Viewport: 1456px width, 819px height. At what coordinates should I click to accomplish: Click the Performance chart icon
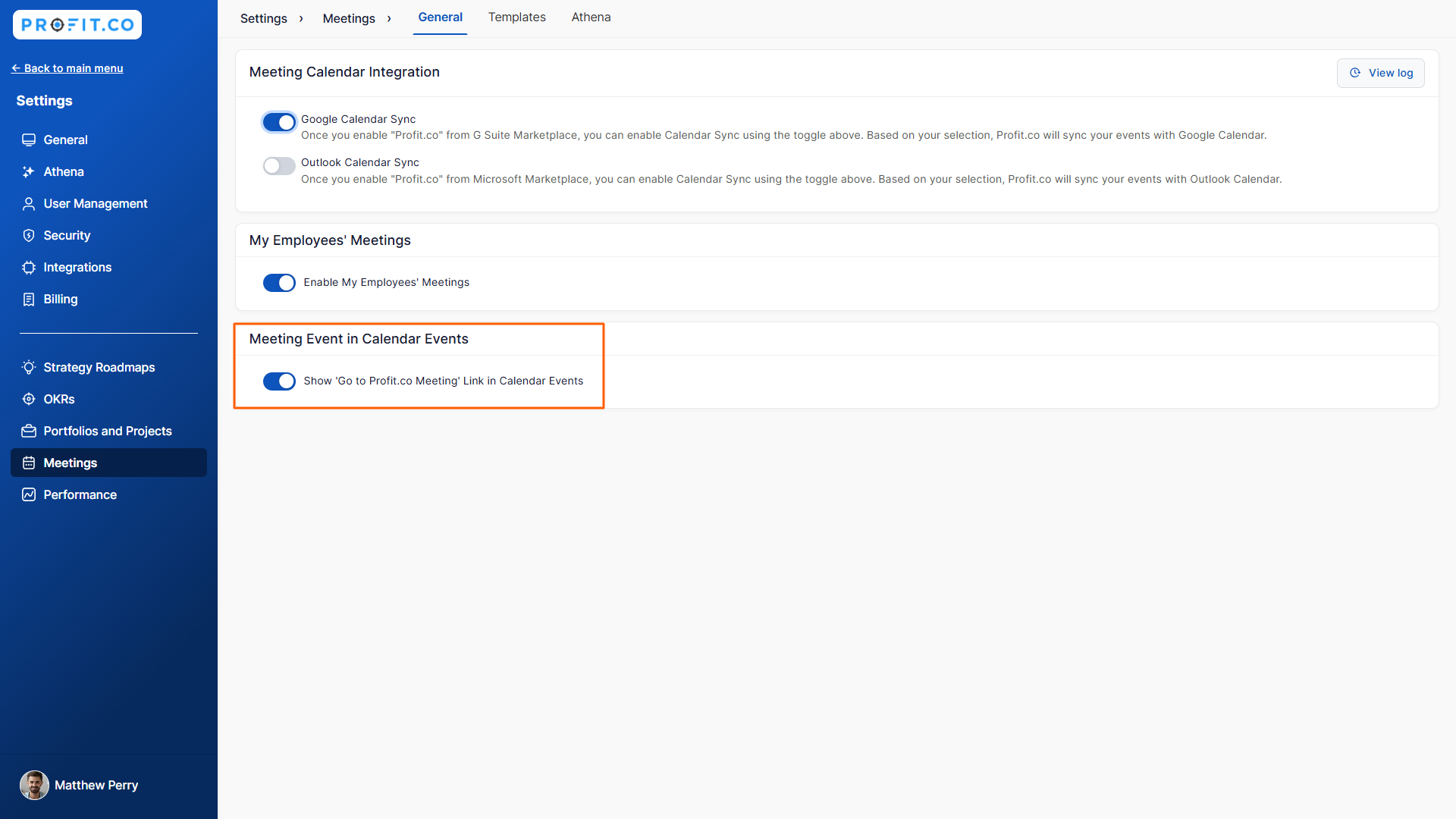29,495
